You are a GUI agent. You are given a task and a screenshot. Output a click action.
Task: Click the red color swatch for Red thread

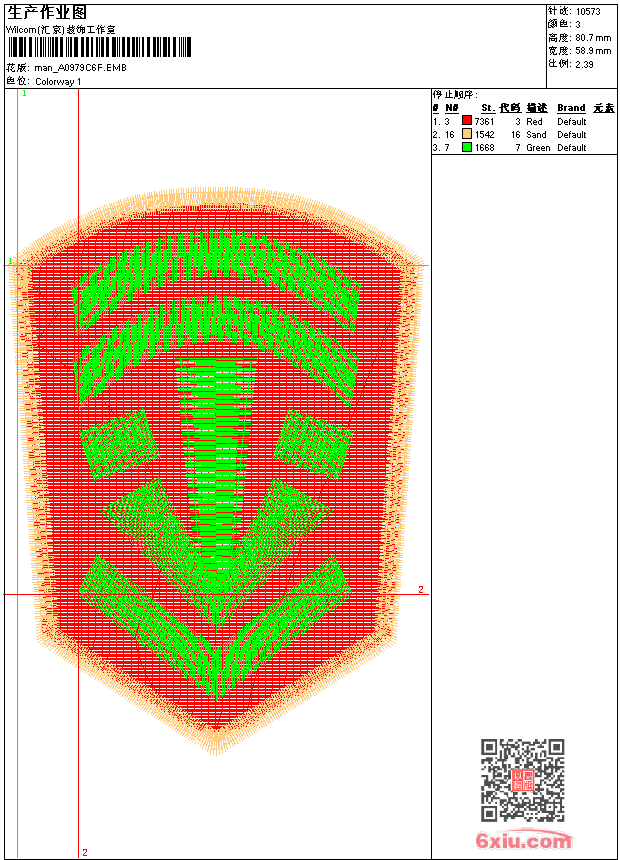pyautogui.click(x=466, y=121)
